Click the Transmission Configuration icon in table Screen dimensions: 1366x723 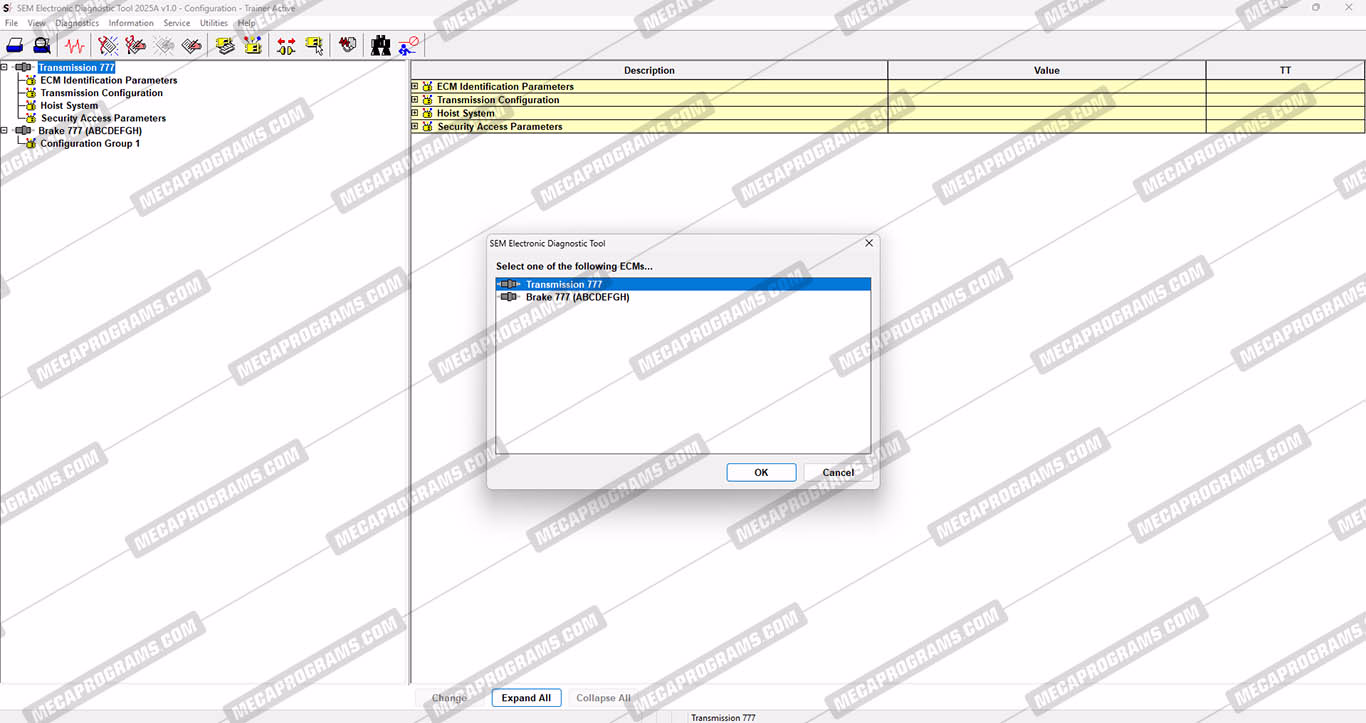pyautogui.click(x=428, y=100)
